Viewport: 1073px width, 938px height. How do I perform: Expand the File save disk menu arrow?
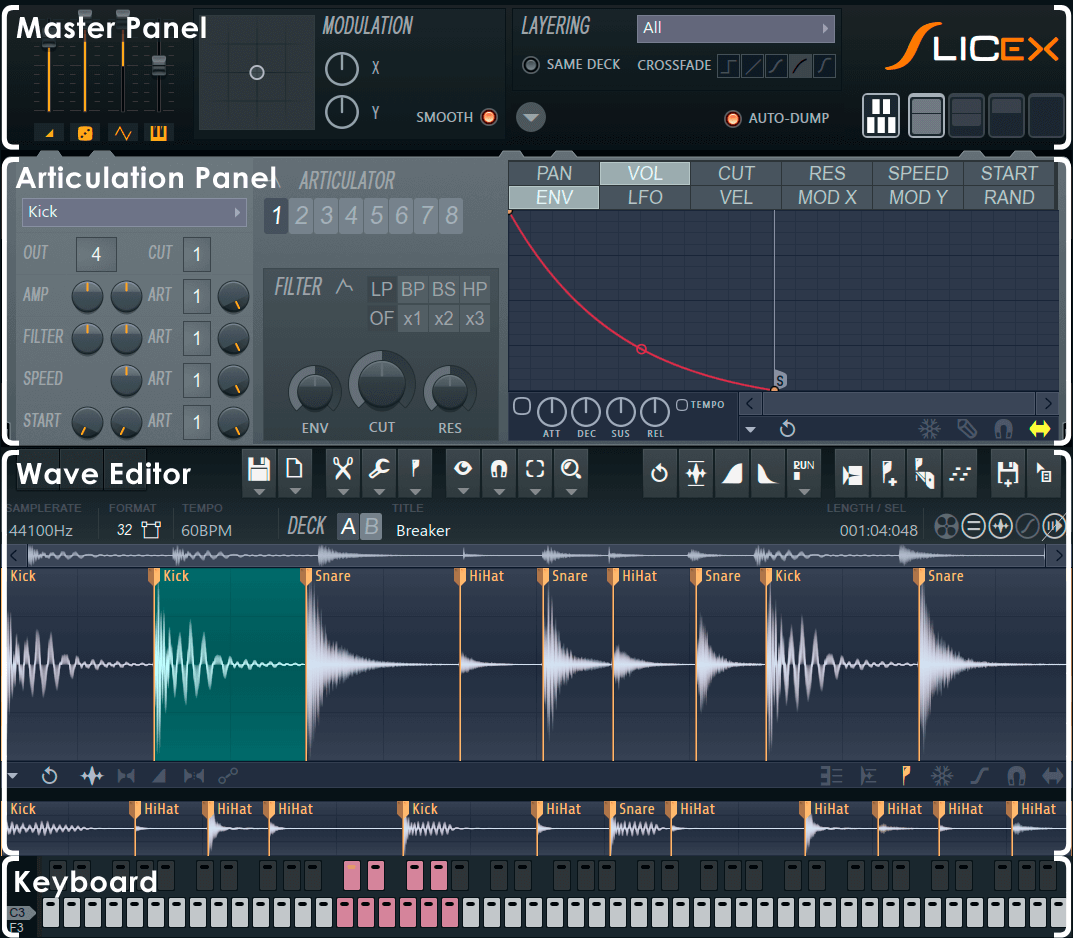click(x=259, y=491)
